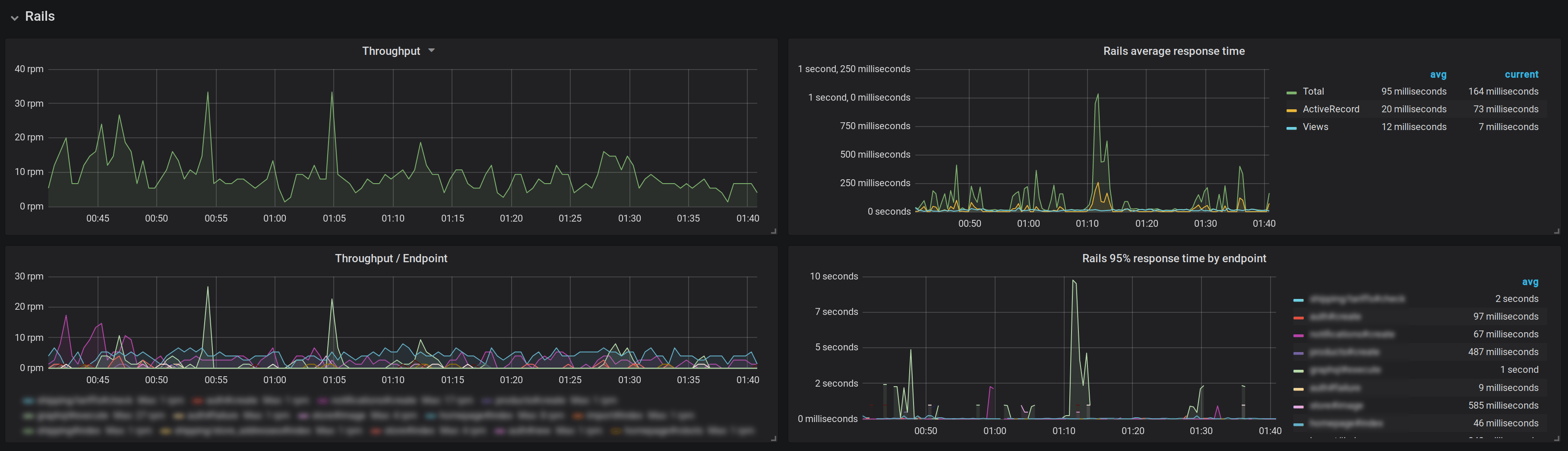
Task: Click the 30 rpm axis label in Throughput / Endpoint
Action: [x=28, y=276]
